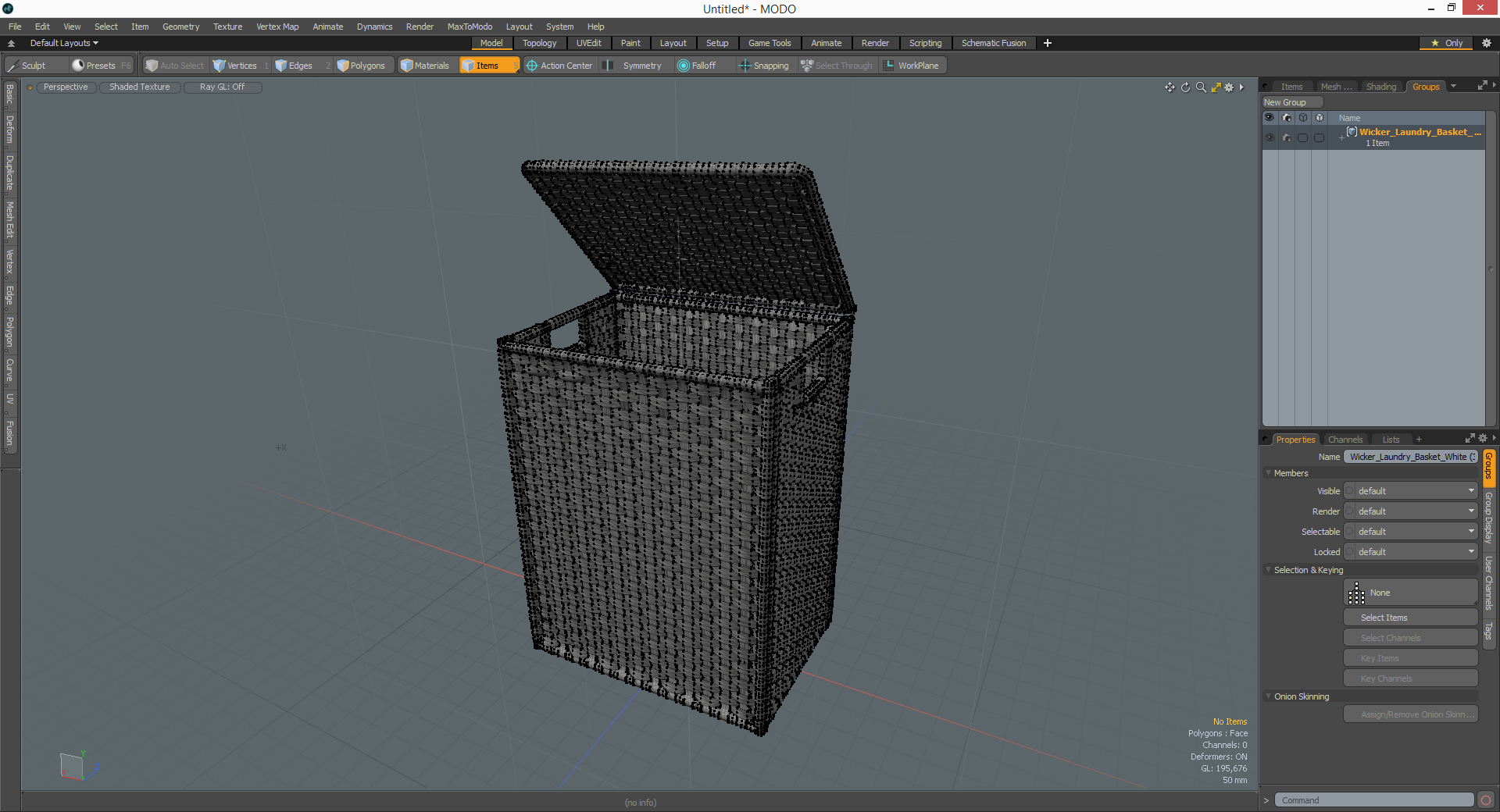Toggle visibility eye for Wicker_Laundry_Basket group
This screenshot has height=812, width=1500.
pyautogui.click(x=1269, y=137)
